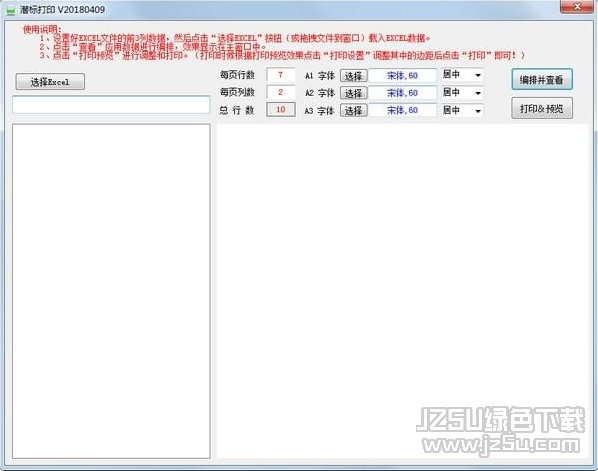This screenshot has height=471, width=598.
Task: Click the app icon in title bar
Action: click(10, 10)
